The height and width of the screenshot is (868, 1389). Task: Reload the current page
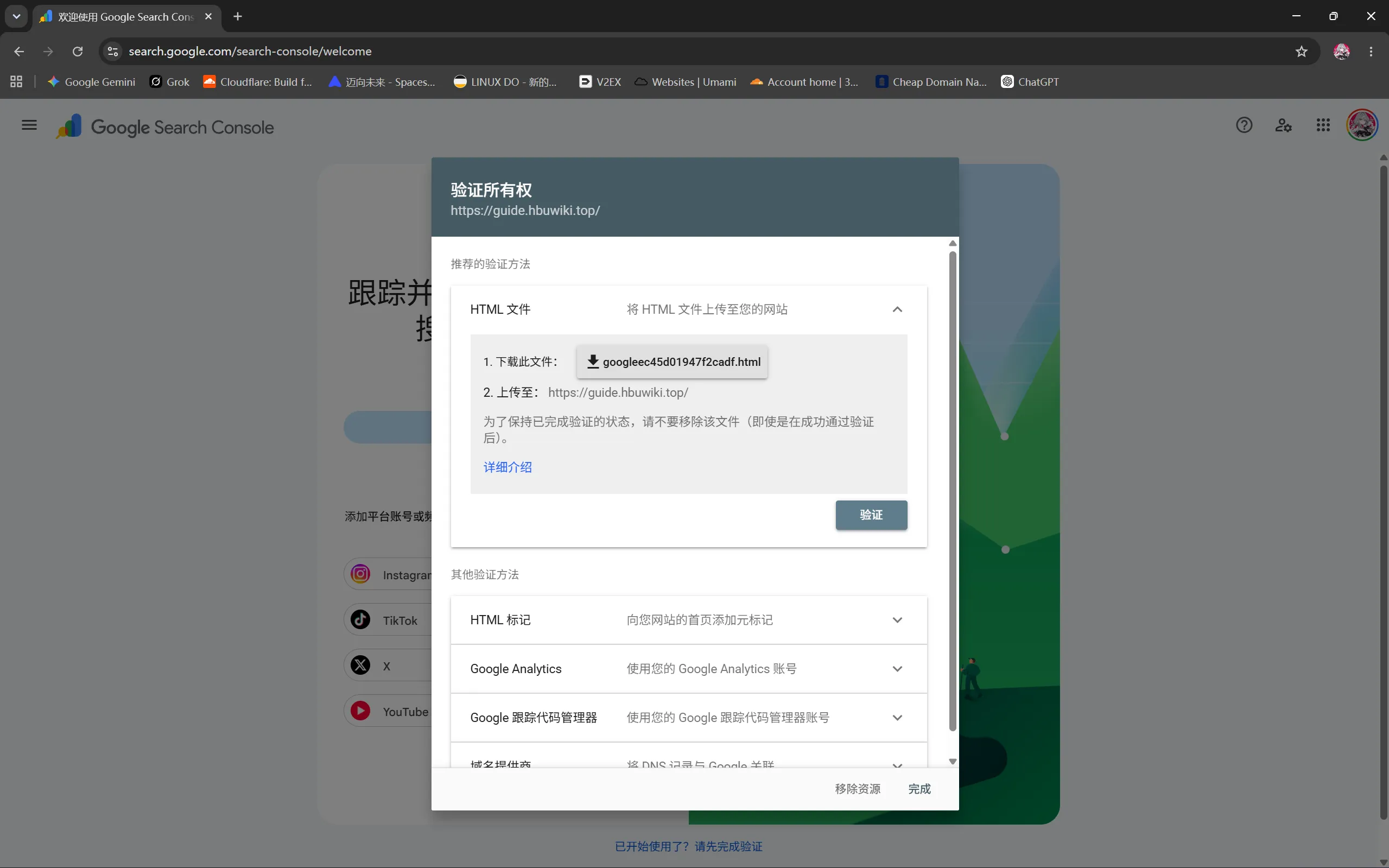click(78, 52)
